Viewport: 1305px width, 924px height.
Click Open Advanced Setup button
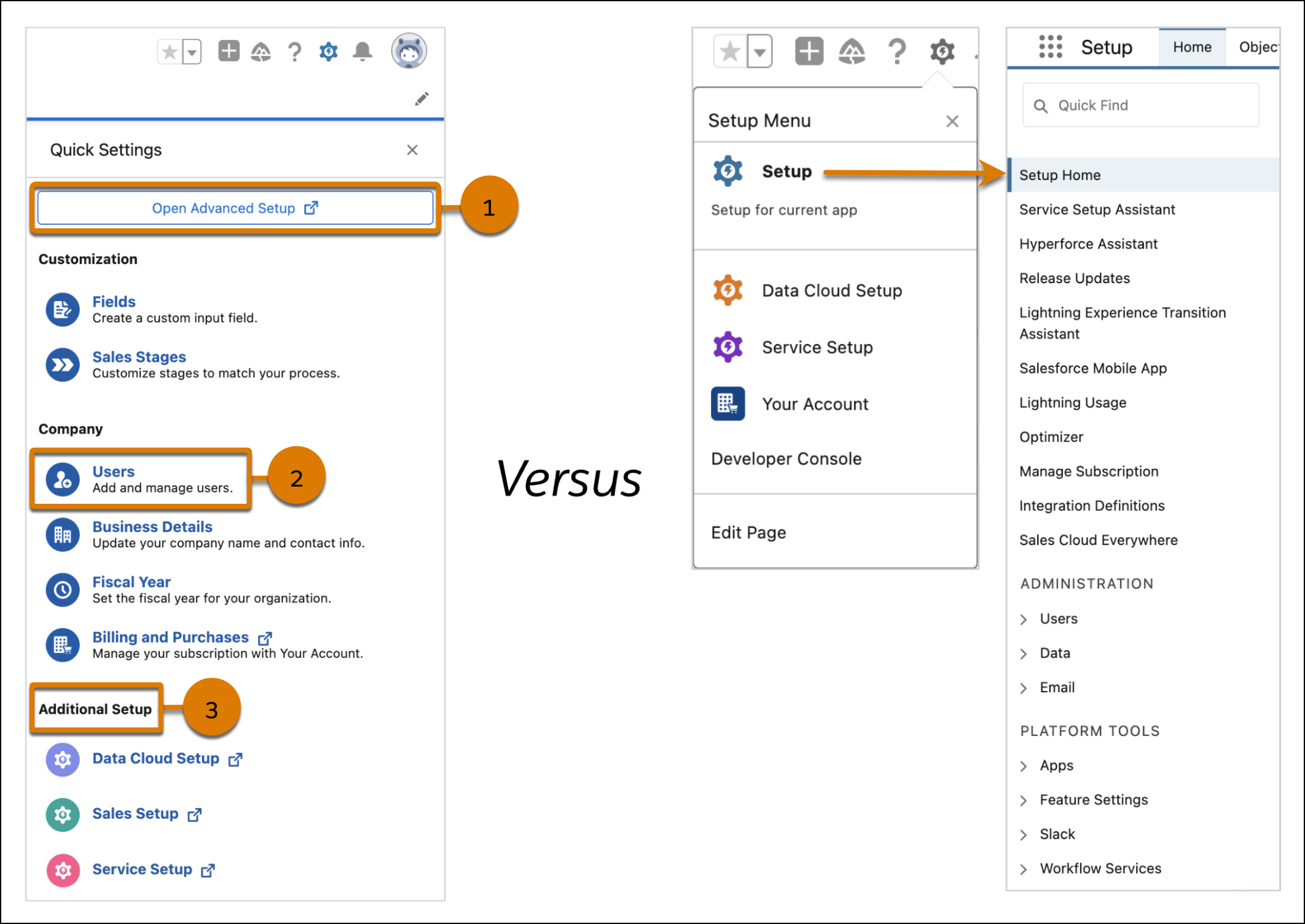point(235,208)
